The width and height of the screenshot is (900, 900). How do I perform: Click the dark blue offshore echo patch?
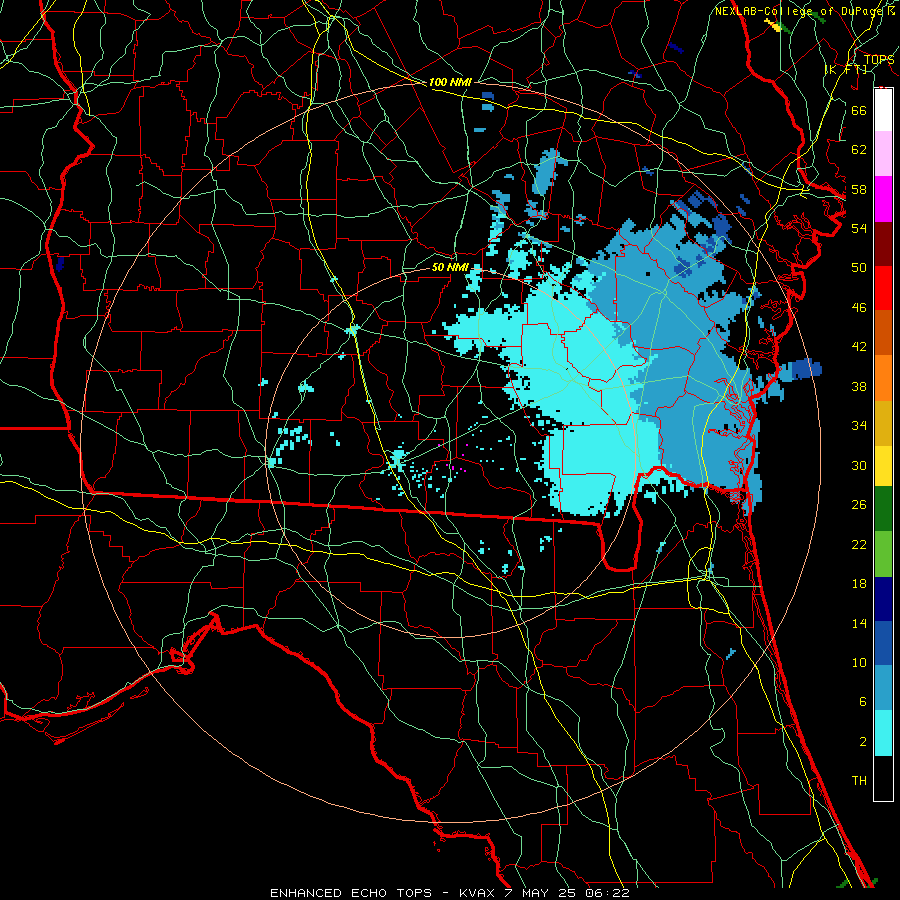(x=808, y=368)
